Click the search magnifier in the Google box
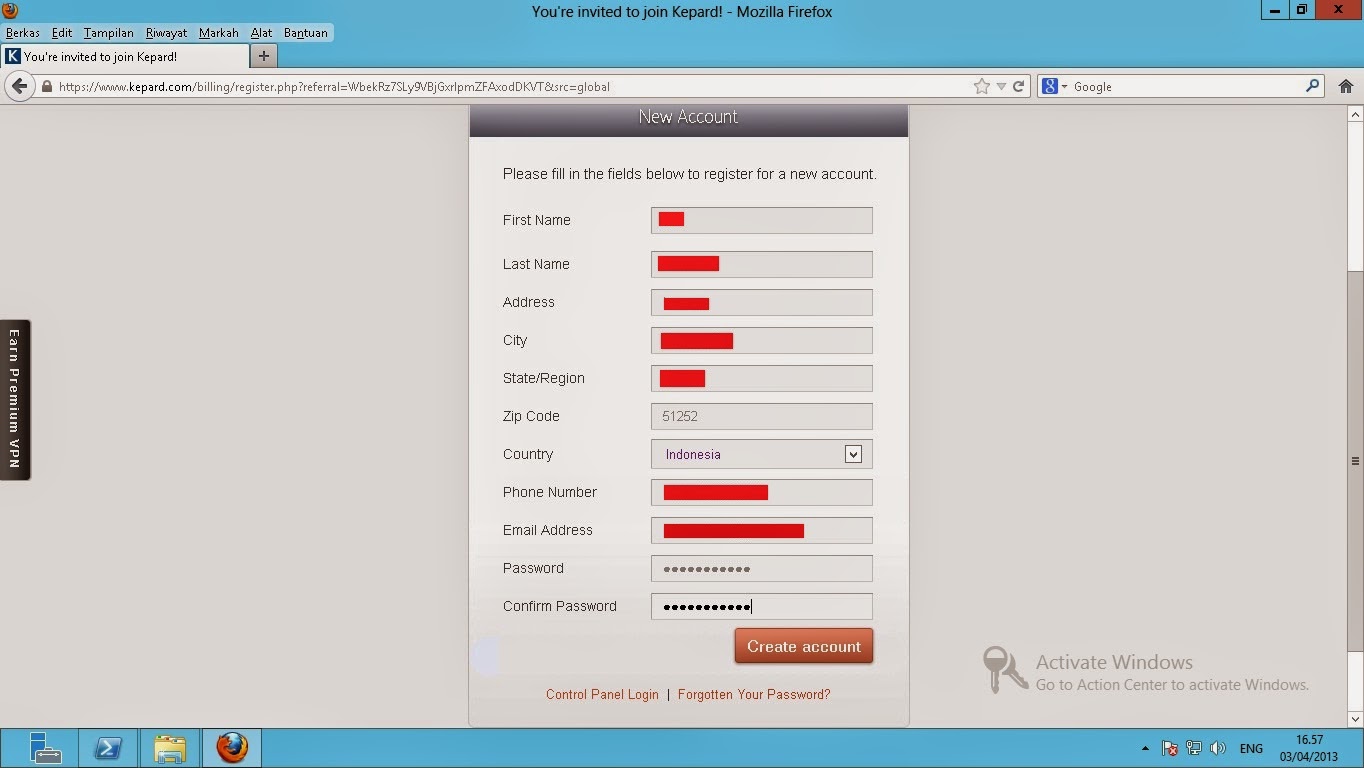Screen dimensions: 1364x768 click(1313, 86)
